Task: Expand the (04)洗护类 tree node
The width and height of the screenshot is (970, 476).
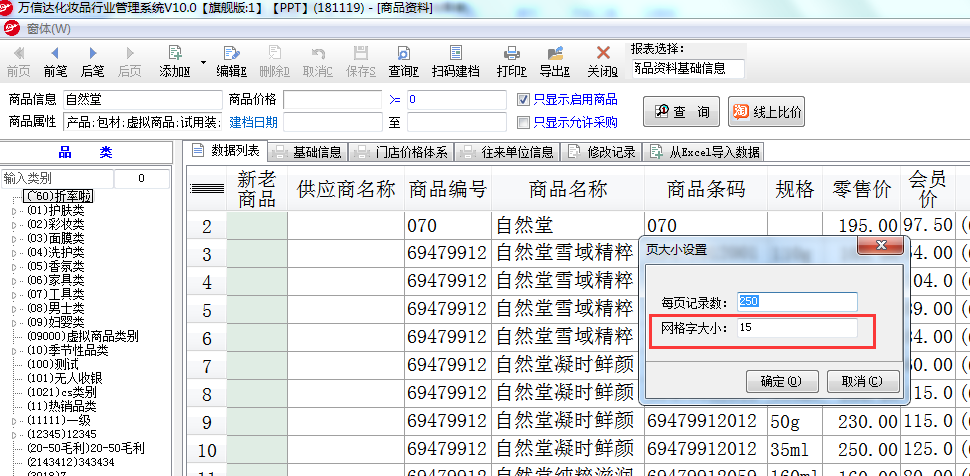Action: coord(14,253)
